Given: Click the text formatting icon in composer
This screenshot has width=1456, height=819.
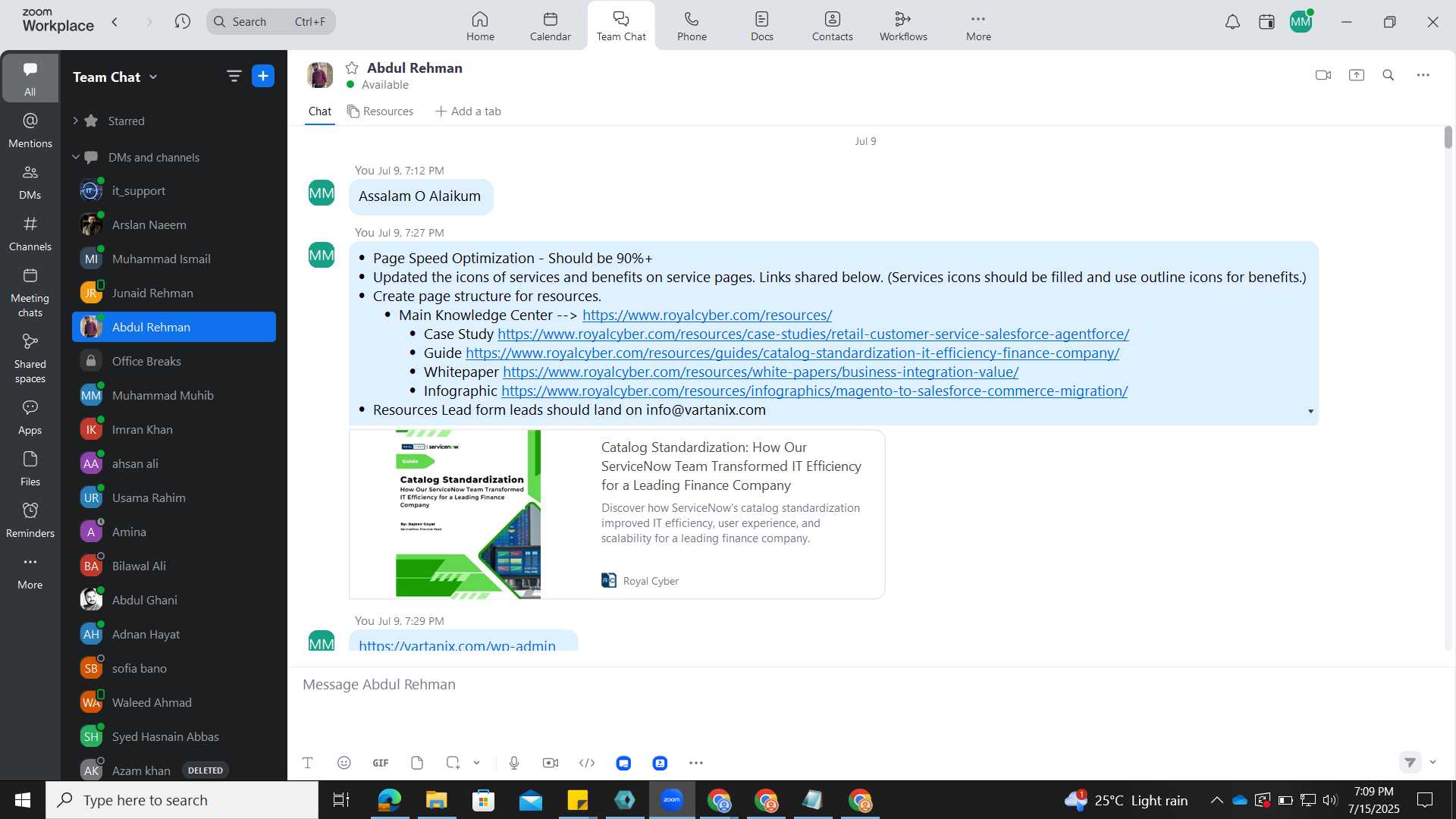Looking at the screenshot, I should (308, 763).
